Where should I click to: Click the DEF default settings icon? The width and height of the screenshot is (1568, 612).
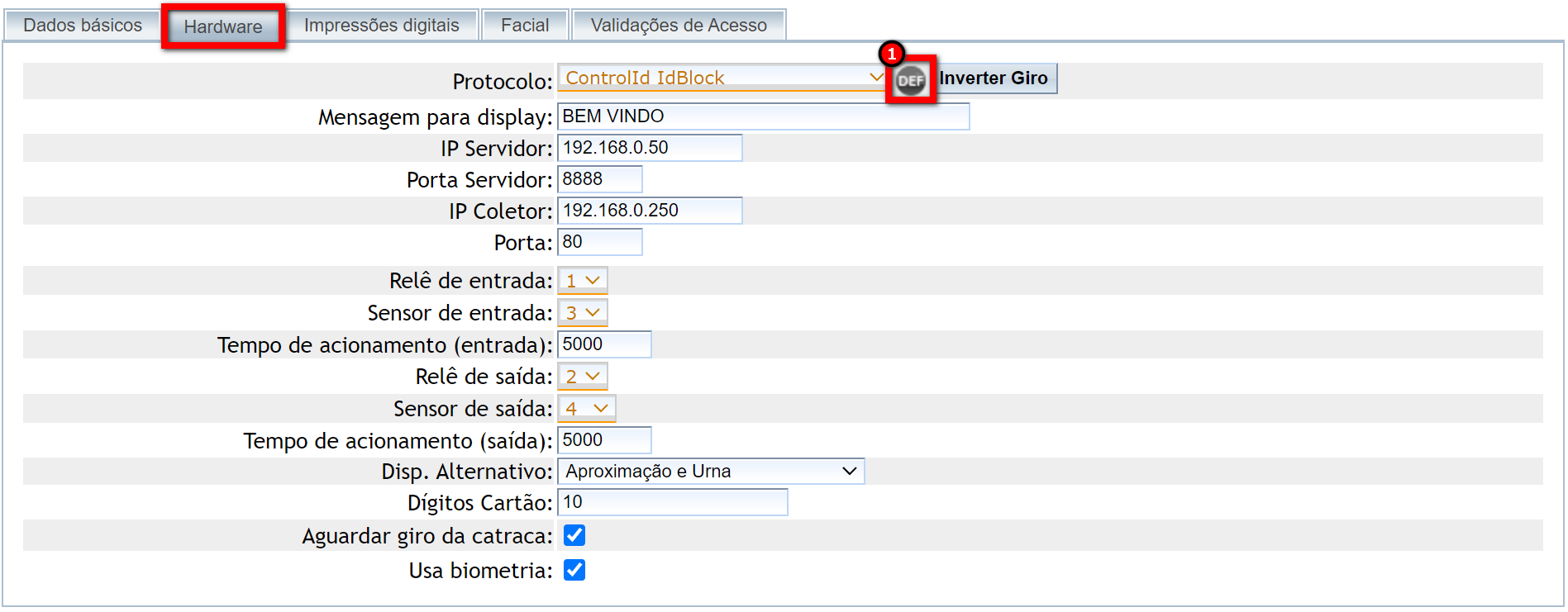(910, 80)
